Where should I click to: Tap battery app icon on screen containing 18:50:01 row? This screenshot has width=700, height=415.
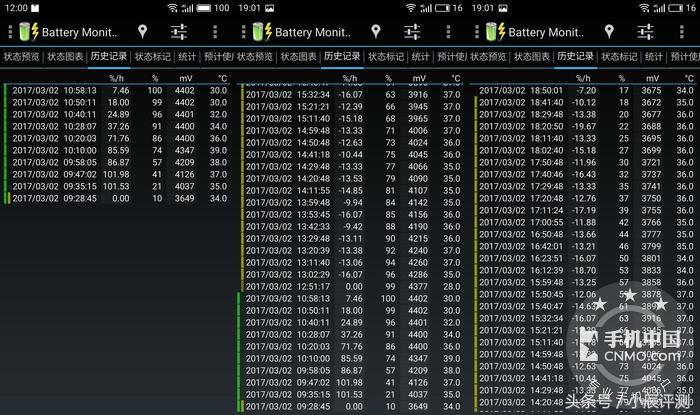(496, 32)
